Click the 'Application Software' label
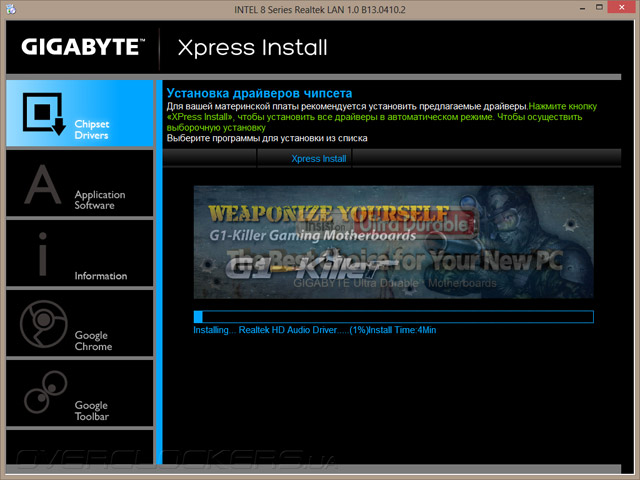Image resolution: width=640 pixels, height=480 pixels. pos(100,200)
